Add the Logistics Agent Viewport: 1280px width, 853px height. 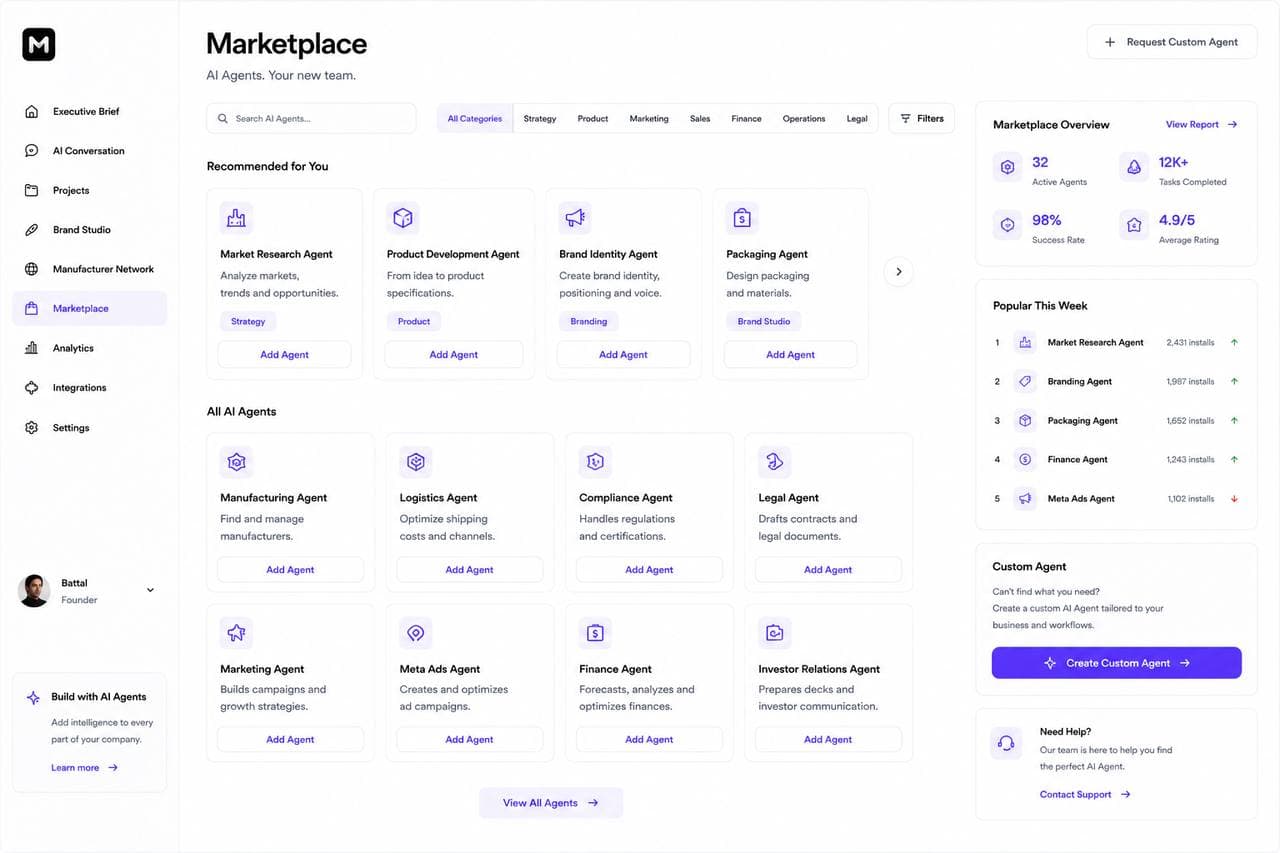tap(470, 569)
